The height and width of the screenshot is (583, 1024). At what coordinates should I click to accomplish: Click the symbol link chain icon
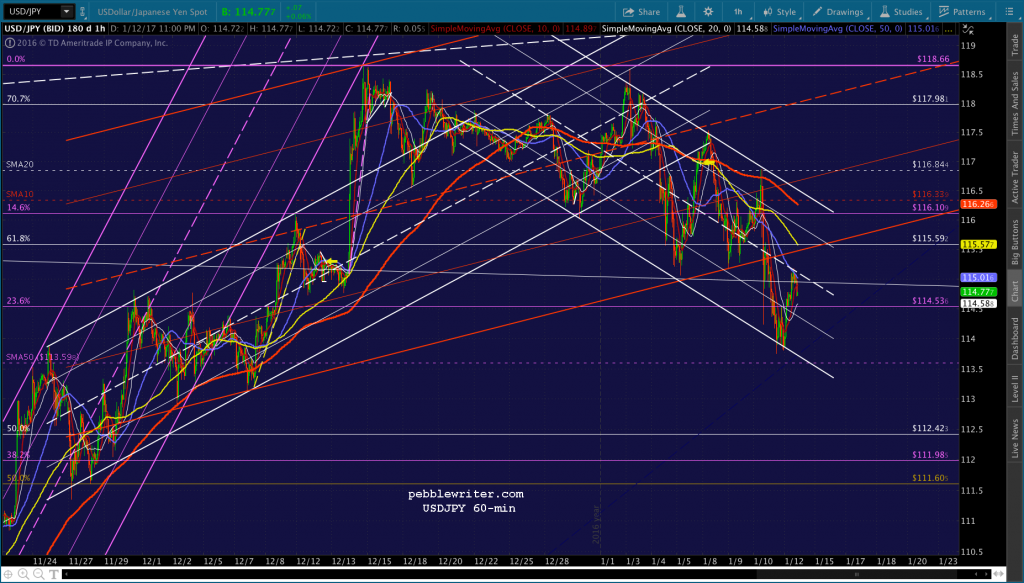click(82, 11)
